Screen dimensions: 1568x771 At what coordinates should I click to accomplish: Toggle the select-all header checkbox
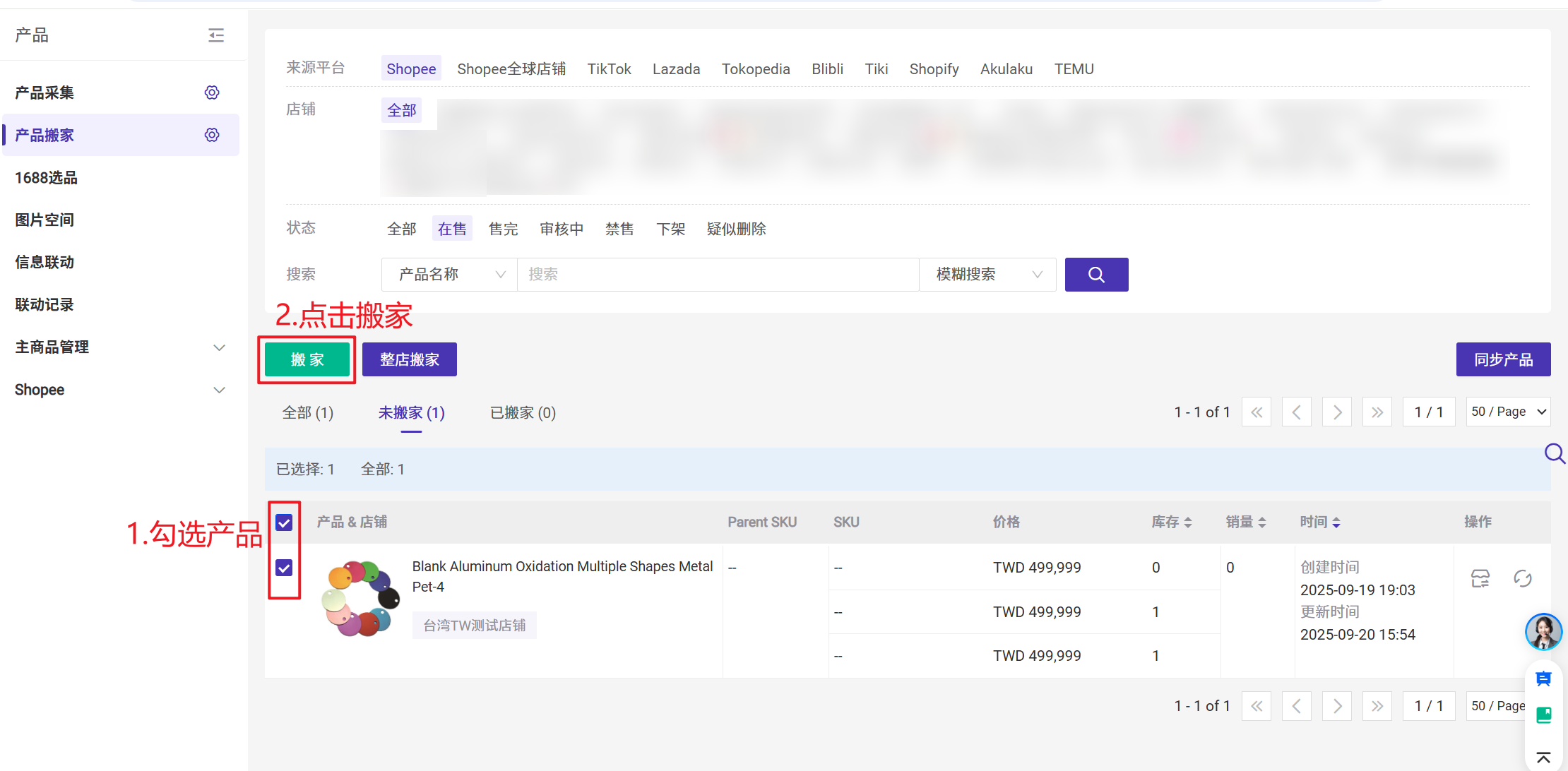click(x=284, y=522)
